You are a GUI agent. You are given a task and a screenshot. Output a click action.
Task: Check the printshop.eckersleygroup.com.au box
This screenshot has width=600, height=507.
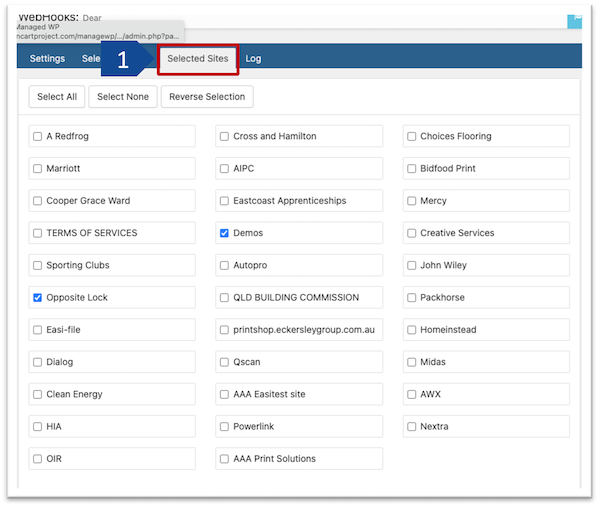pos(225,330)
